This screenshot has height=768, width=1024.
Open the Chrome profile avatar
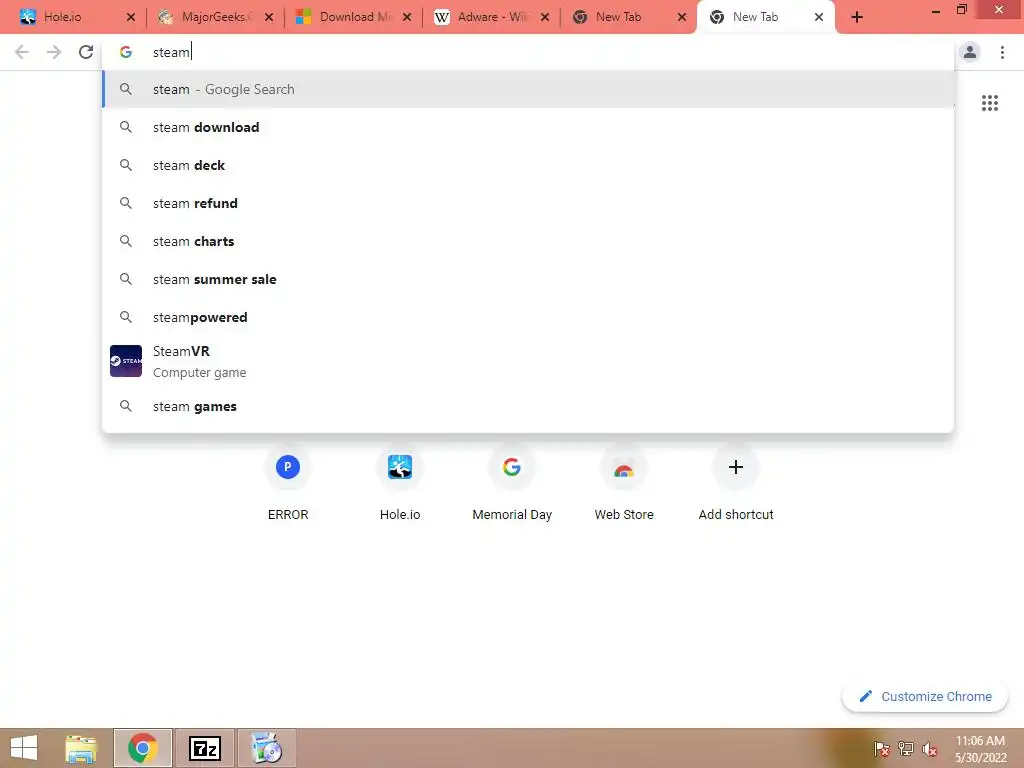(970, 52)
